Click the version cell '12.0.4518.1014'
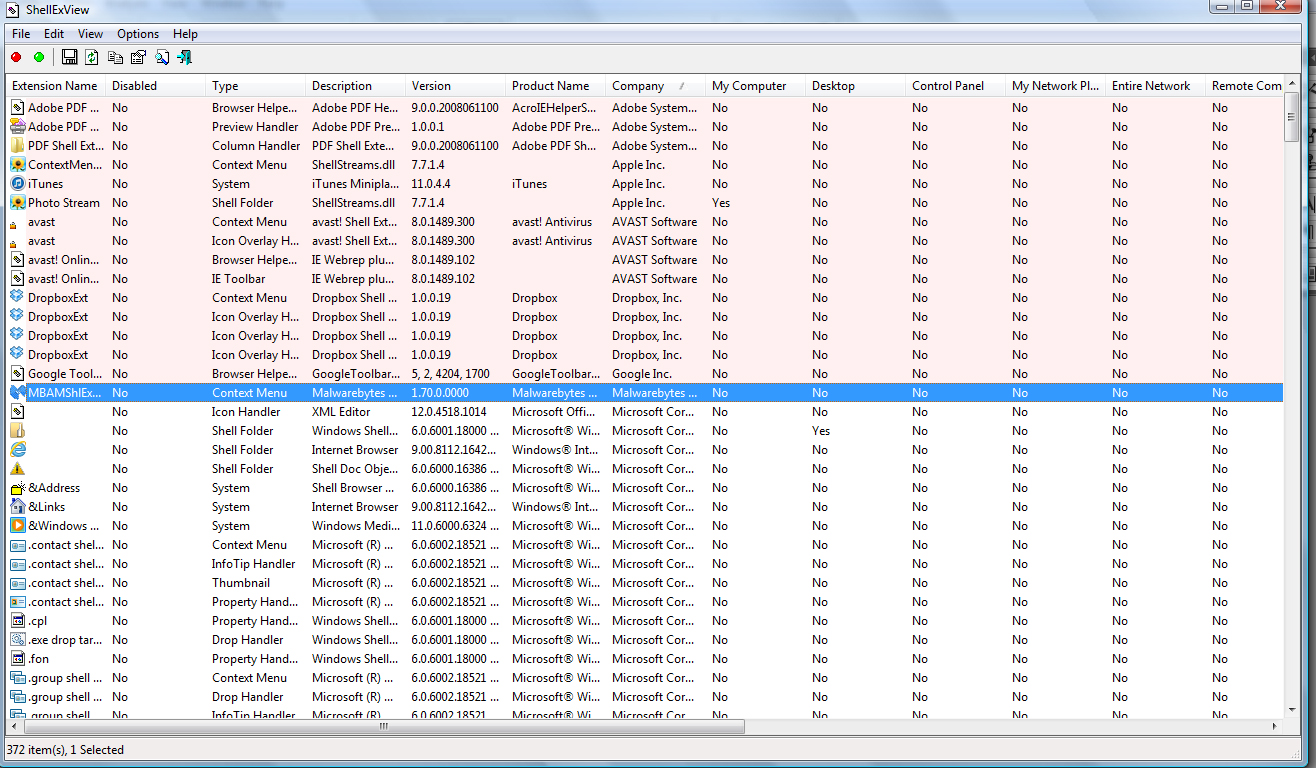1316x768 pixels. click(449, 412)
